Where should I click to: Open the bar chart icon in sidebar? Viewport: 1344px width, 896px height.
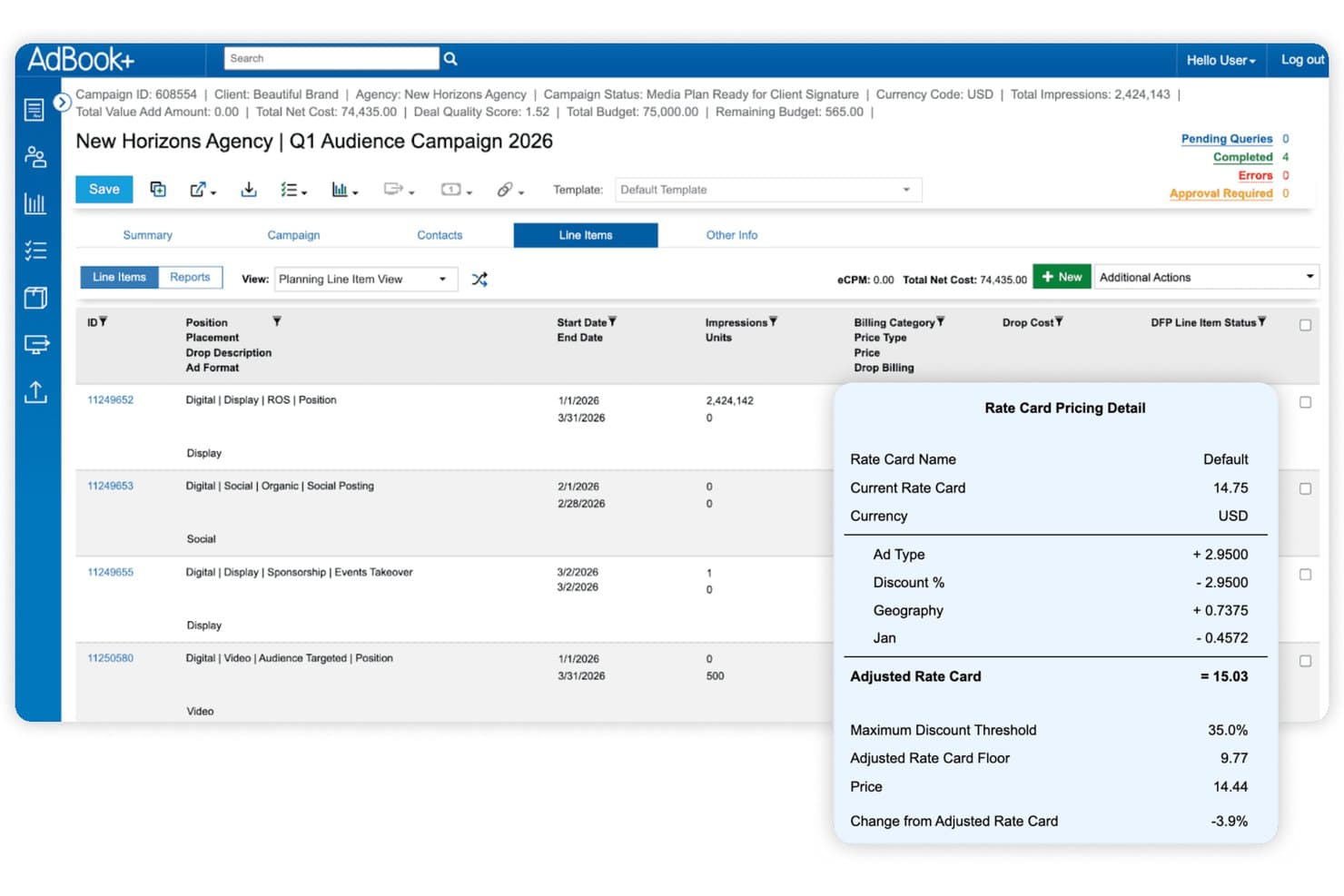[x=35, y=203]
